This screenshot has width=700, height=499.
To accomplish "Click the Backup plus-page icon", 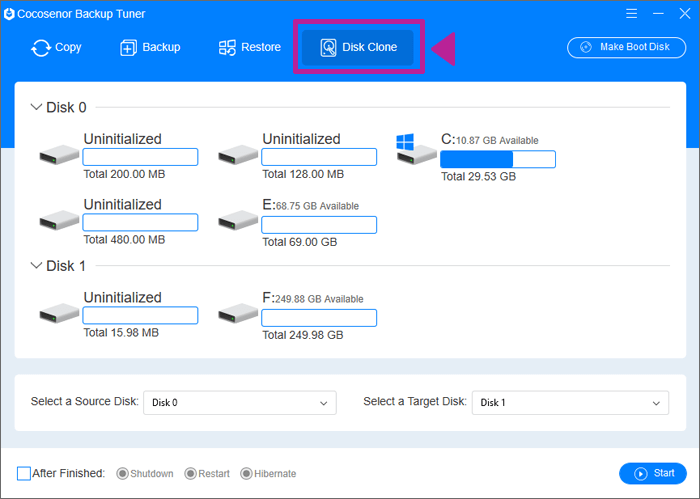I will [x=128, y=48].
